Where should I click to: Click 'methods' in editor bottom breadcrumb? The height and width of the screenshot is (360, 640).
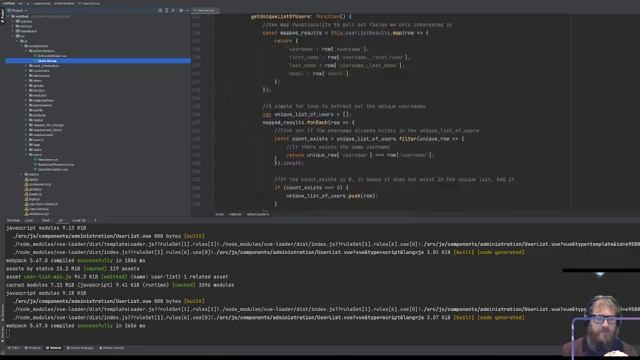point(235,214)
